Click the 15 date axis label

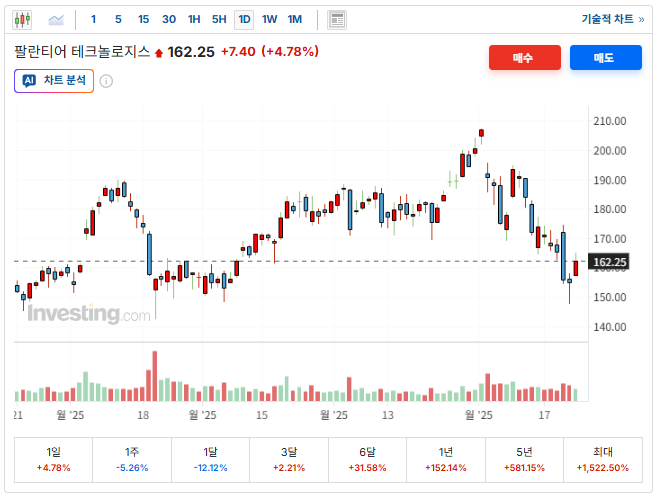262,415
